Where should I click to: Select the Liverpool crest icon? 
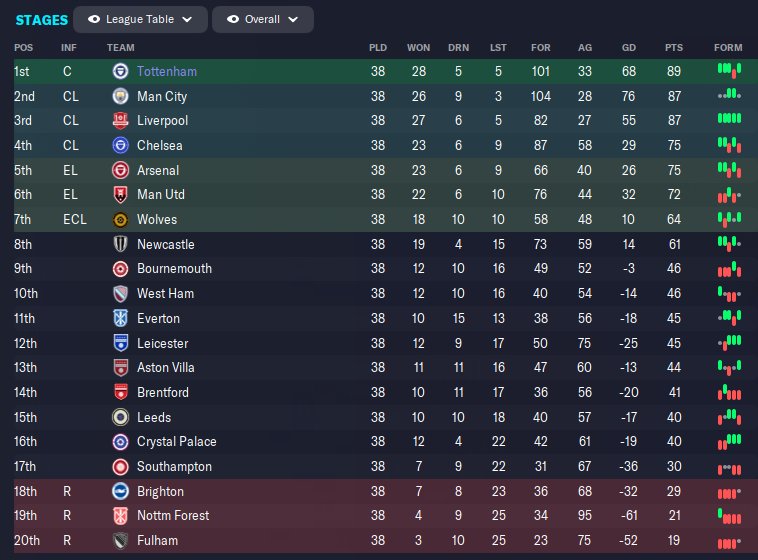[120, 121]
